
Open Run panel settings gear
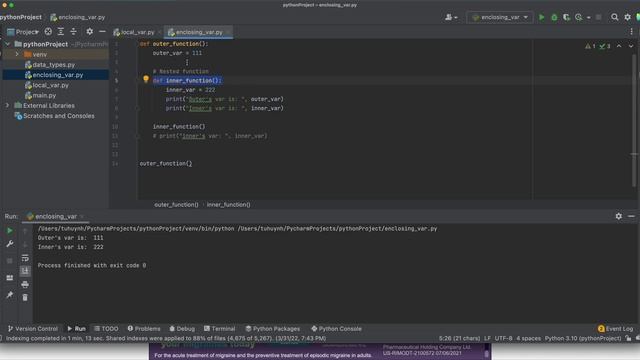click(619, 216)
